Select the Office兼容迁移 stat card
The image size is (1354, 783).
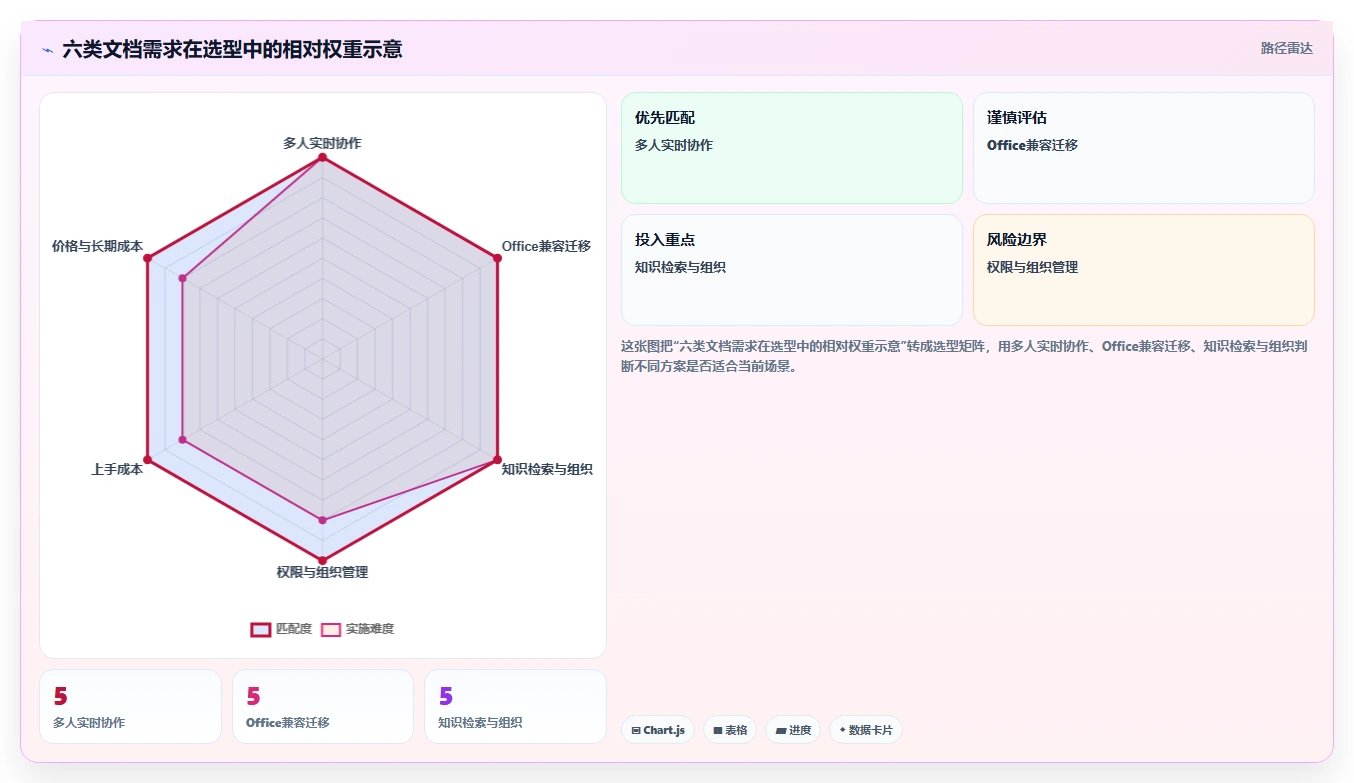tap(322, 706)
